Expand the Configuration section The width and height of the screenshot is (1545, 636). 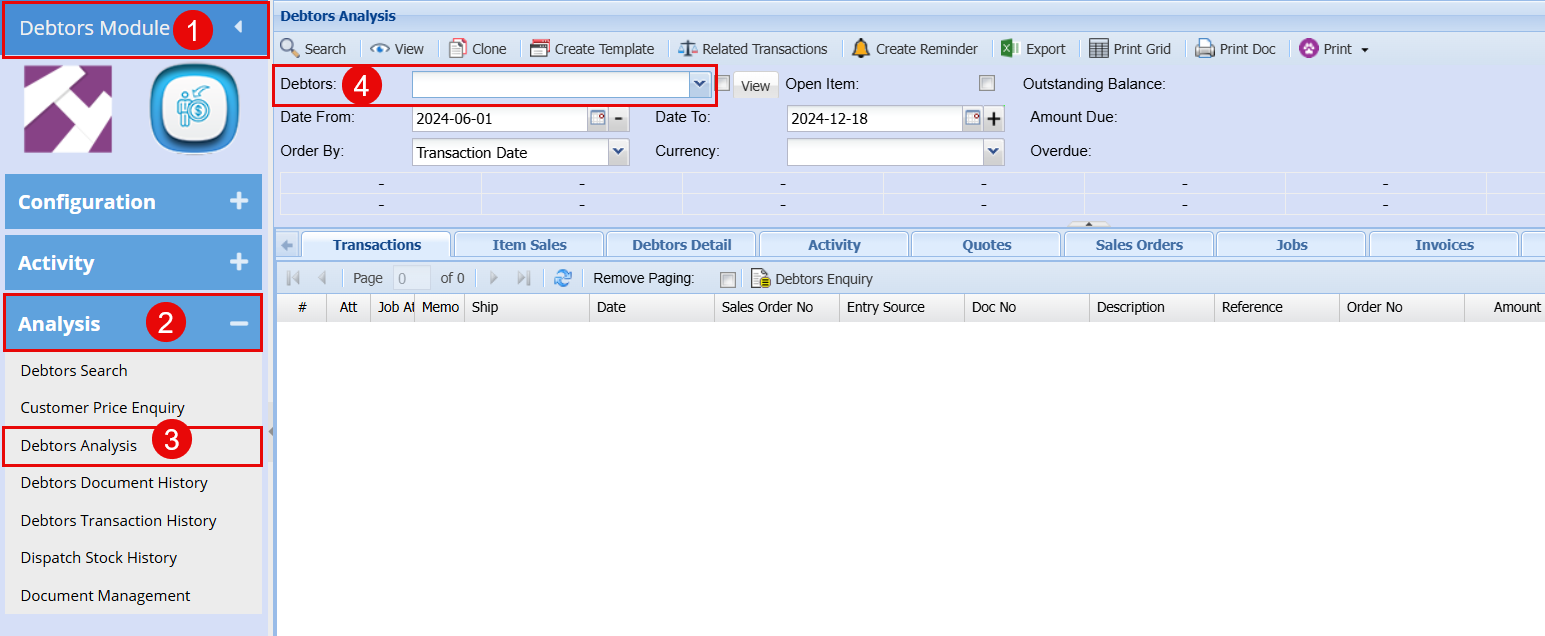pos(238,201)
